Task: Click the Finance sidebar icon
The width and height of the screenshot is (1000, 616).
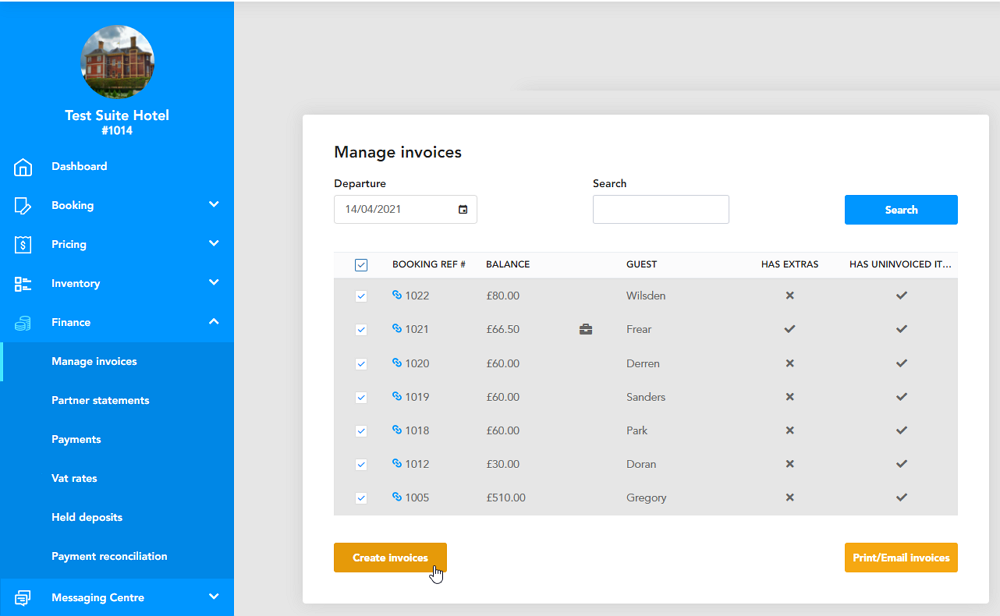Action: pyautogui.click(x=22, y=322)
